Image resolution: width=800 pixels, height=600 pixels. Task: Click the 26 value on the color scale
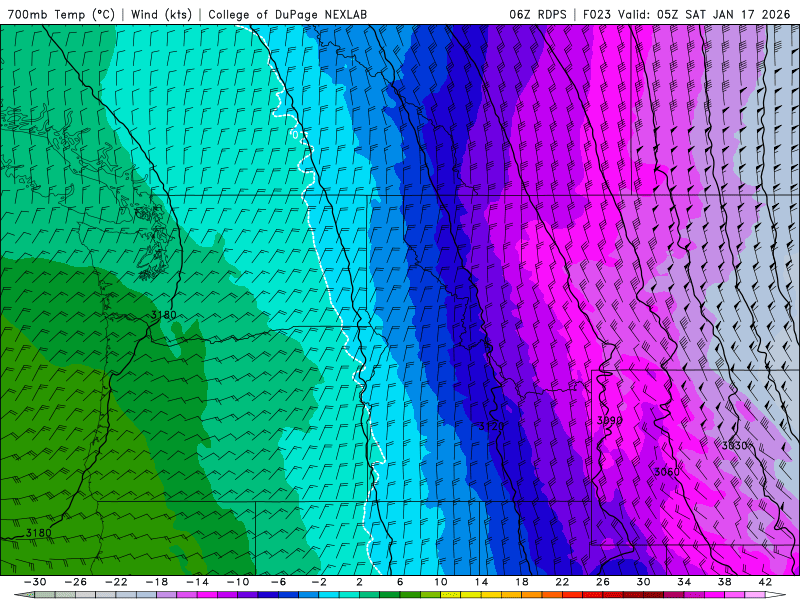point(603,582)
